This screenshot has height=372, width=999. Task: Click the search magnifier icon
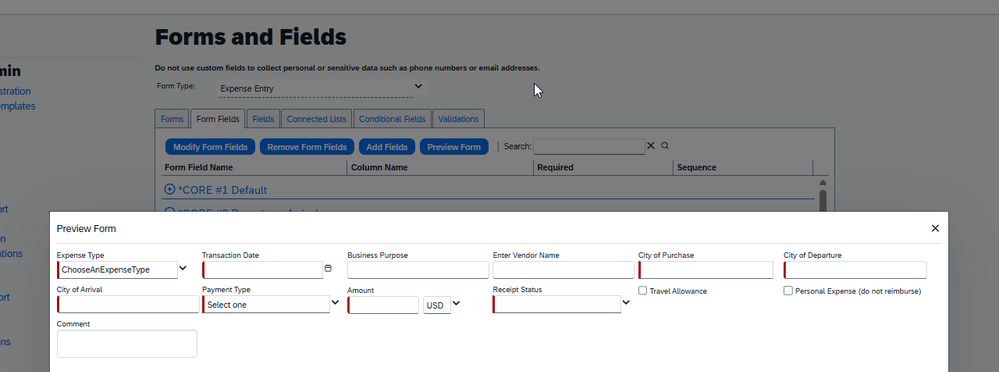click(665, 146)
